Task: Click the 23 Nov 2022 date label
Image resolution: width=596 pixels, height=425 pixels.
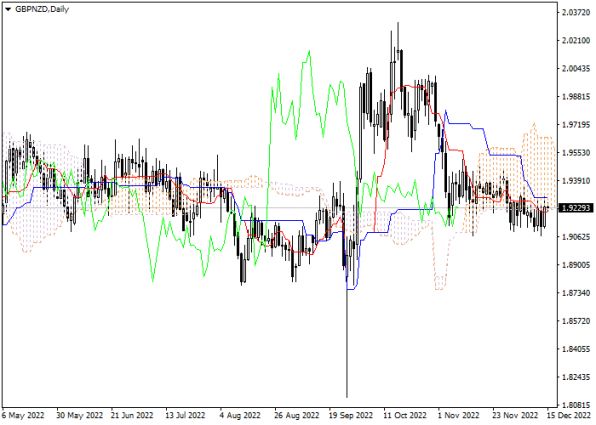Action: click(515, 414)
